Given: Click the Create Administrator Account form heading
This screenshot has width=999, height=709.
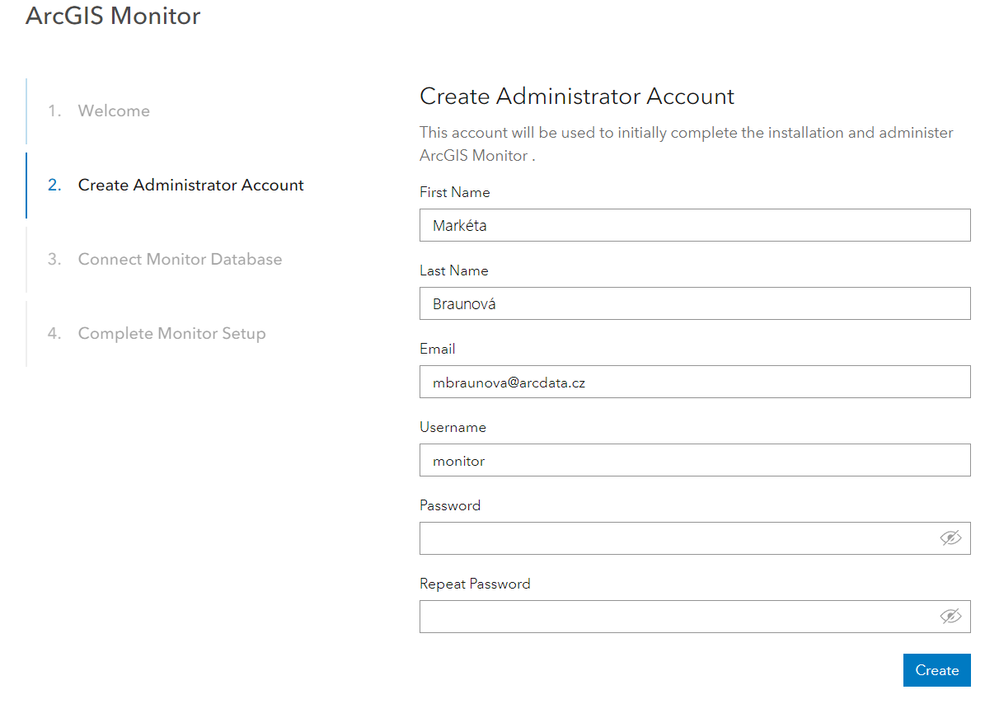Looking at the screenshot, I should tap(577, 96).
